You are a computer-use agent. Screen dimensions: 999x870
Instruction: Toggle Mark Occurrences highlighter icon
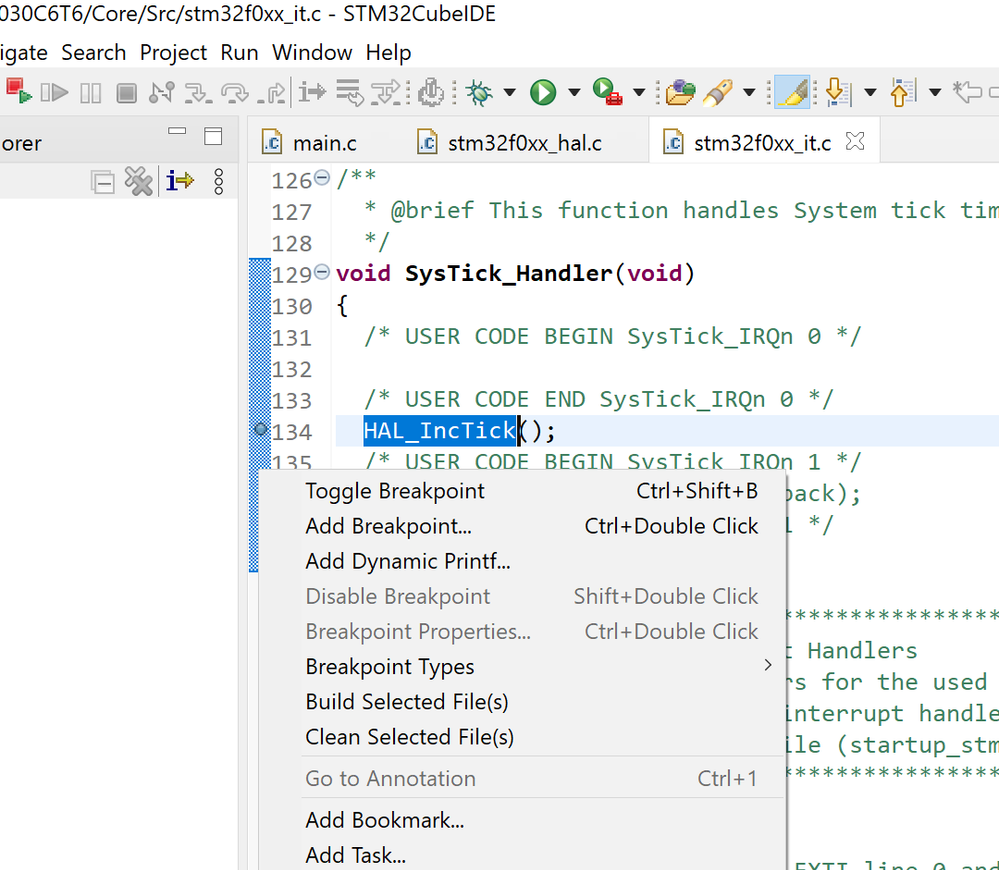[x=792, y=92]
